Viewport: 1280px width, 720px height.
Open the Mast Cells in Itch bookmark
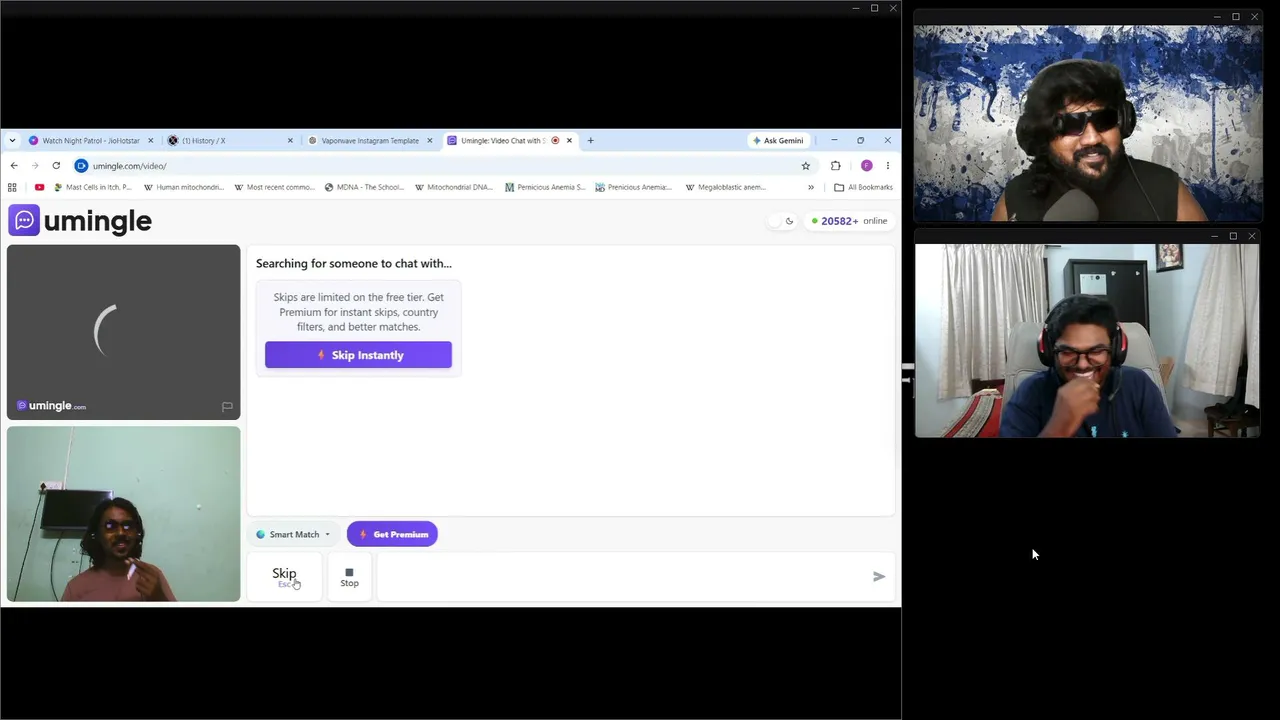click(x=93, y=187)
